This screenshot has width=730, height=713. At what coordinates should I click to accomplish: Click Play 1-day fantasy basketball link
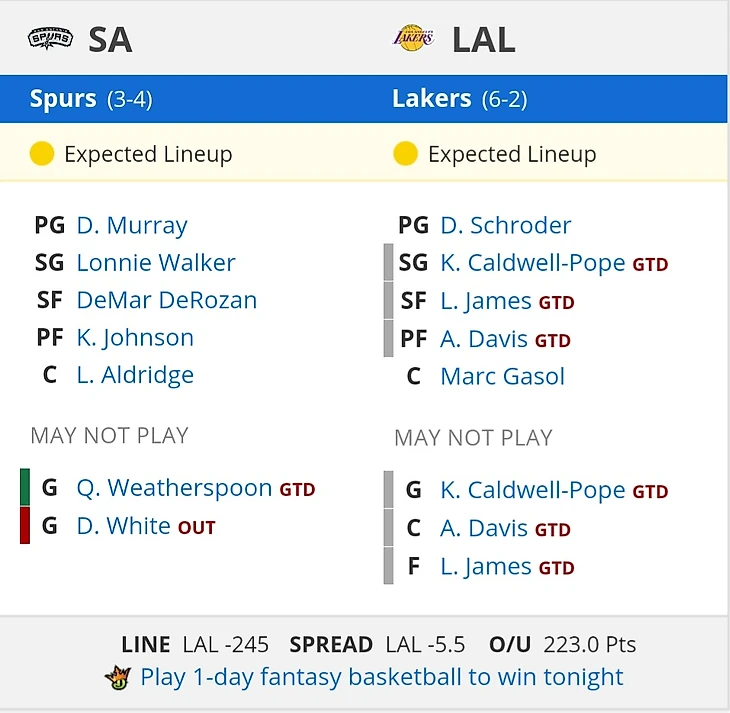(382, 677)
